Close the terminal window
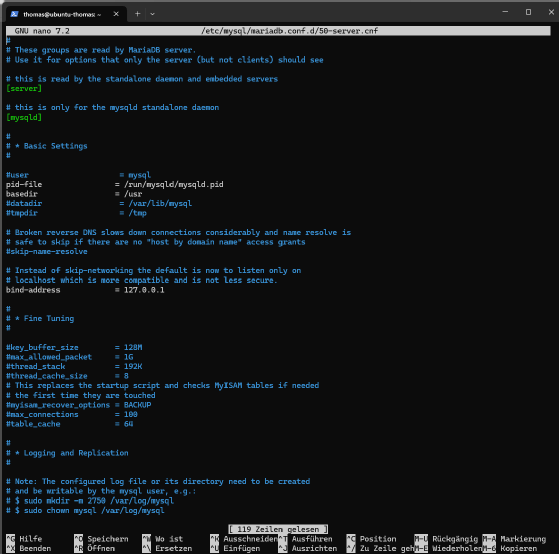 pos(551,12)
